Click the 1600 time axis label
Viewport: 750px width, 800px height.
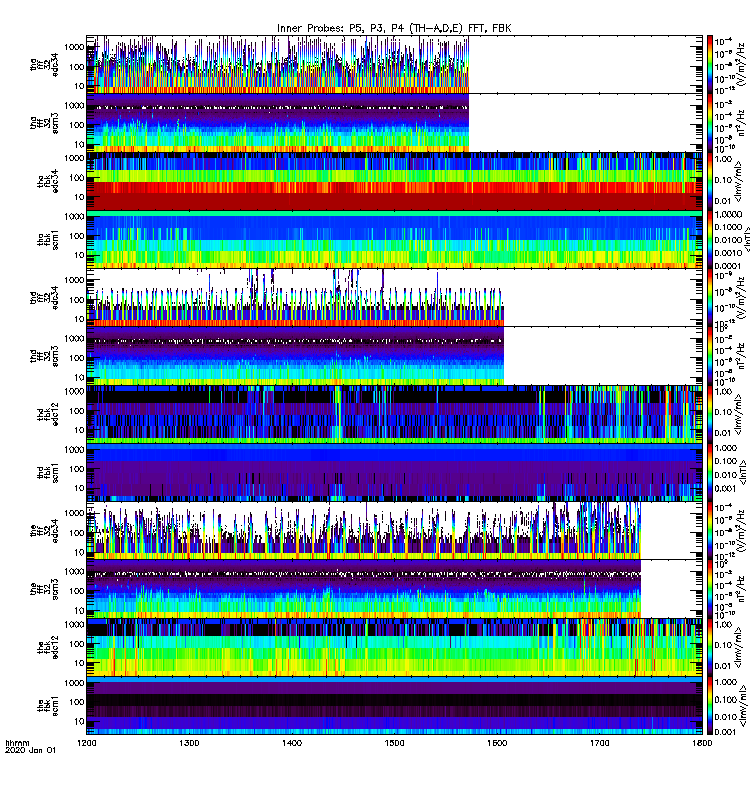(x=497, y=743)
